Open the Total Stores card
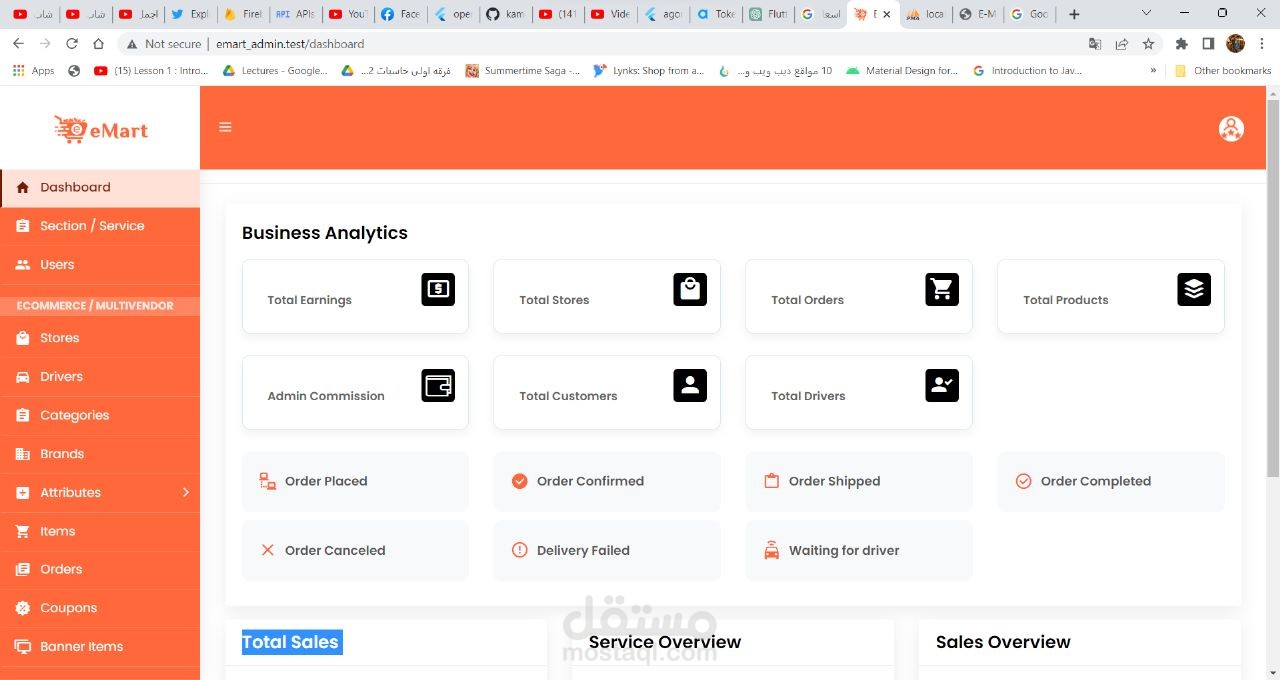1280x680 pixels. 607,297
